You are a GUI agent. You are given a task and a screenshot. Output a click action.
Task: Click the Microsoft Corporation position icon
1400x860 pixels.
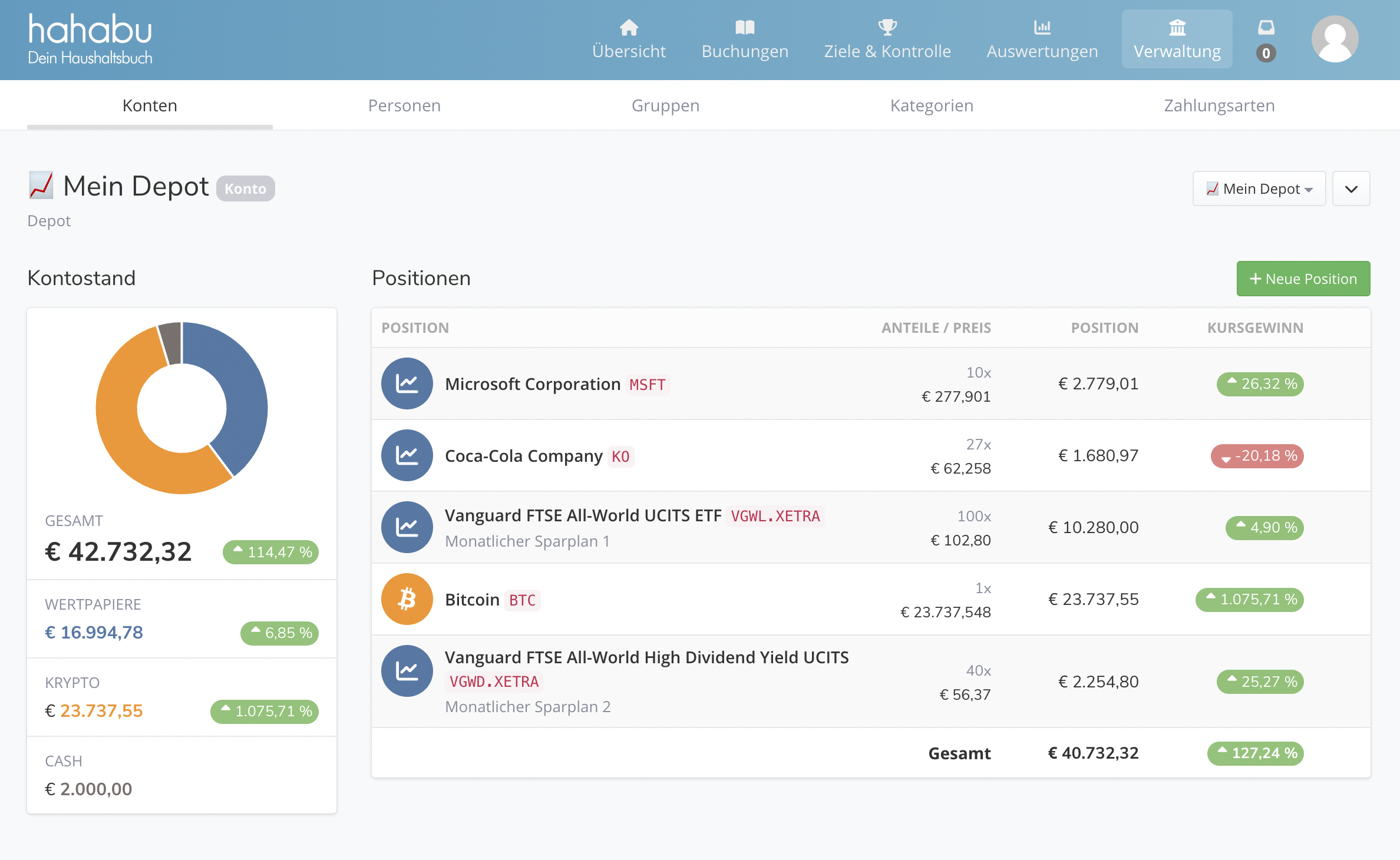[407, 383]
